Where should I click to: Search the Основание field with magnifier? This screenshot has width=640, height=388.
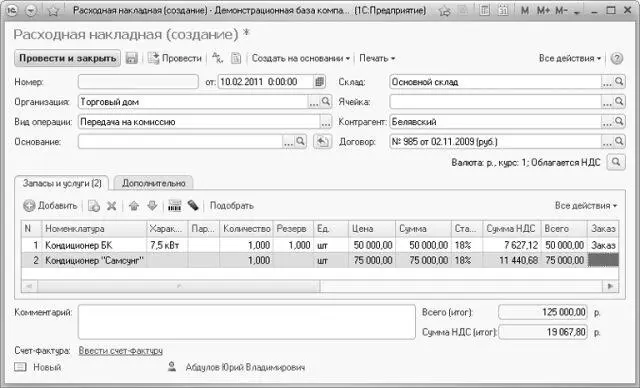pos(300,142)
